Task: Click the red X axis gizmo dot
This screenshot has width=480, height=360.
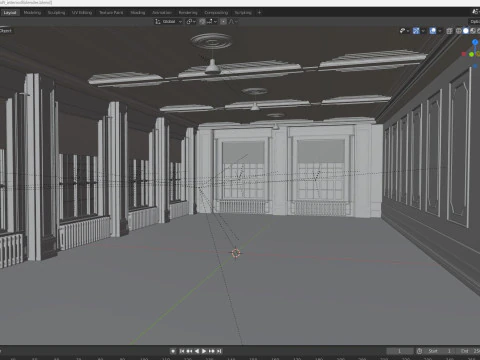Action: (x=464, y=54)
